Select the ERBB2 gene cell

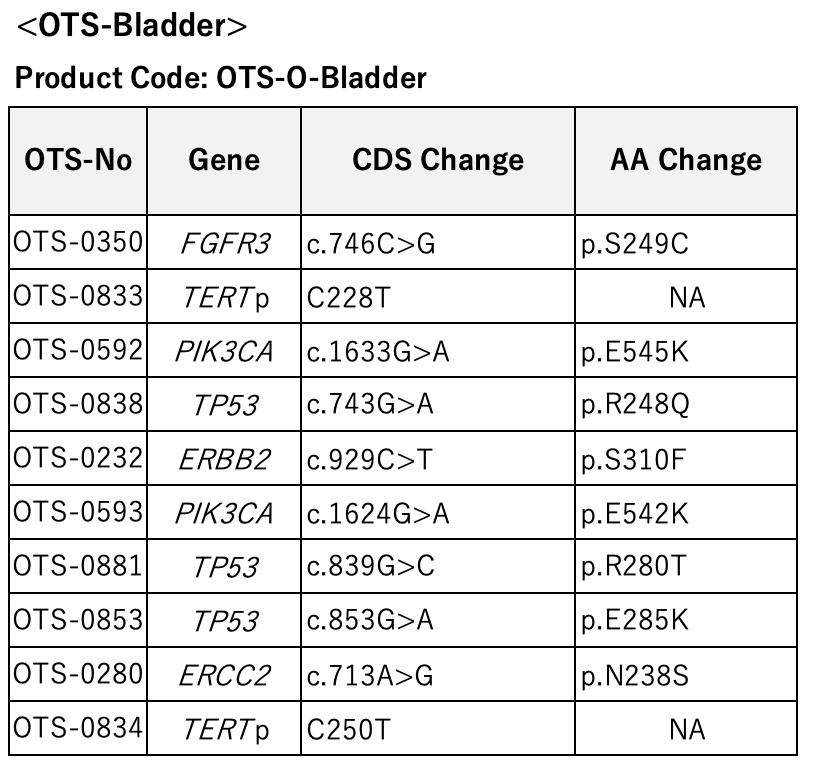click(x=224, y=458)
